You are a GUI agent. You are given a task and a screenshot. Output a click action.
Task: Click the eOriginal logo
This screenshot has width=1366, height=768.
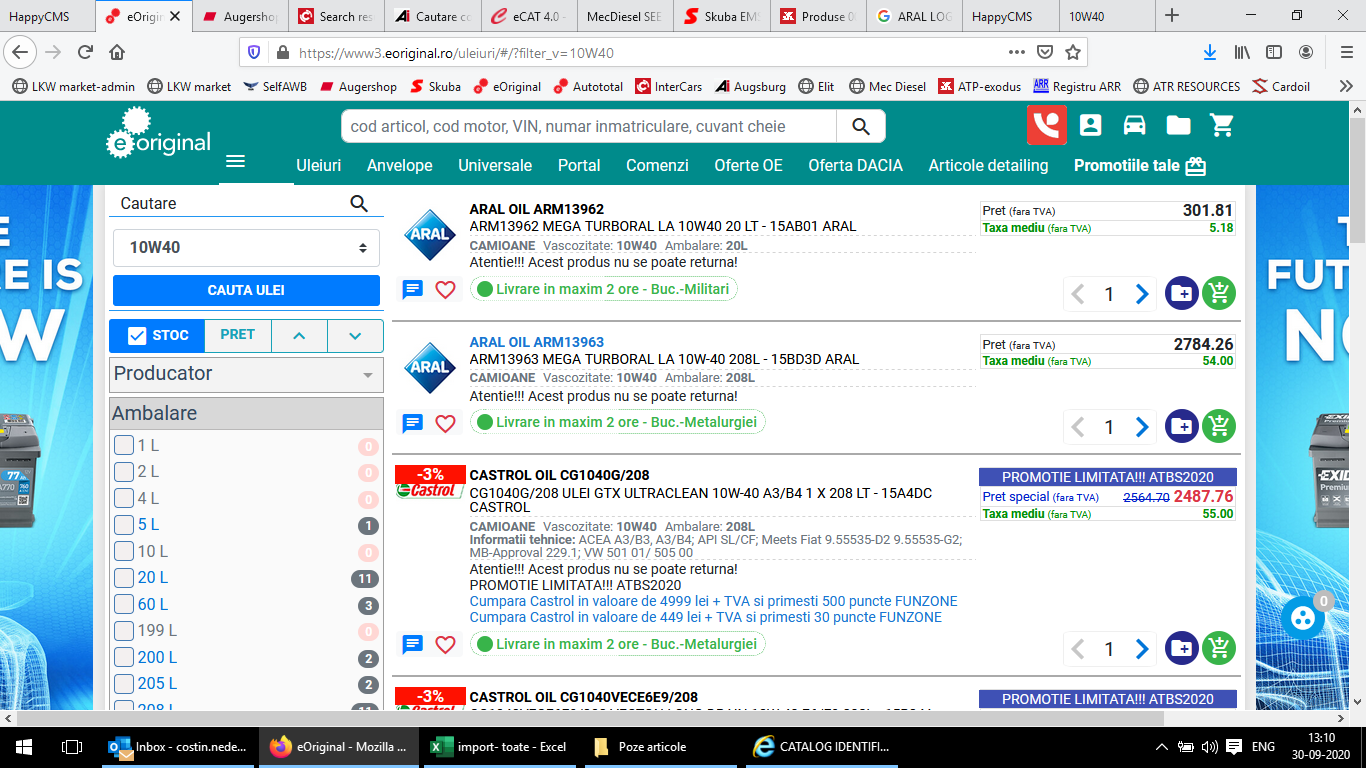(159, 133)
